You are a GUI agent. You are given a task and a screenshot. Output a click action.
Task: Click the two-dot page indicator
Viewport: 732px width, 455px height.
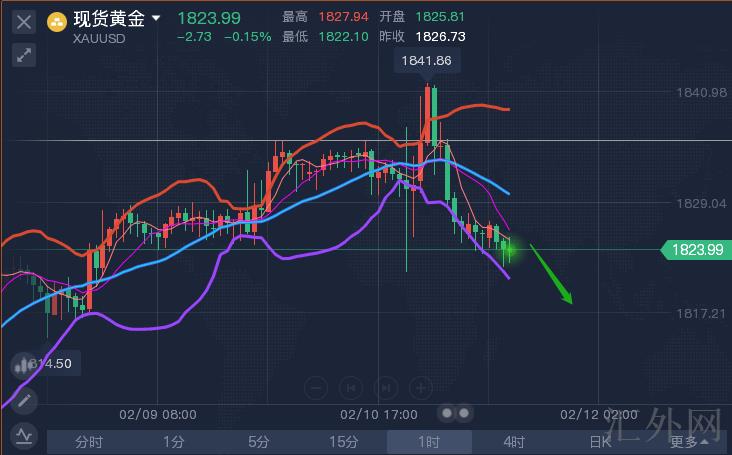point(455,413)
